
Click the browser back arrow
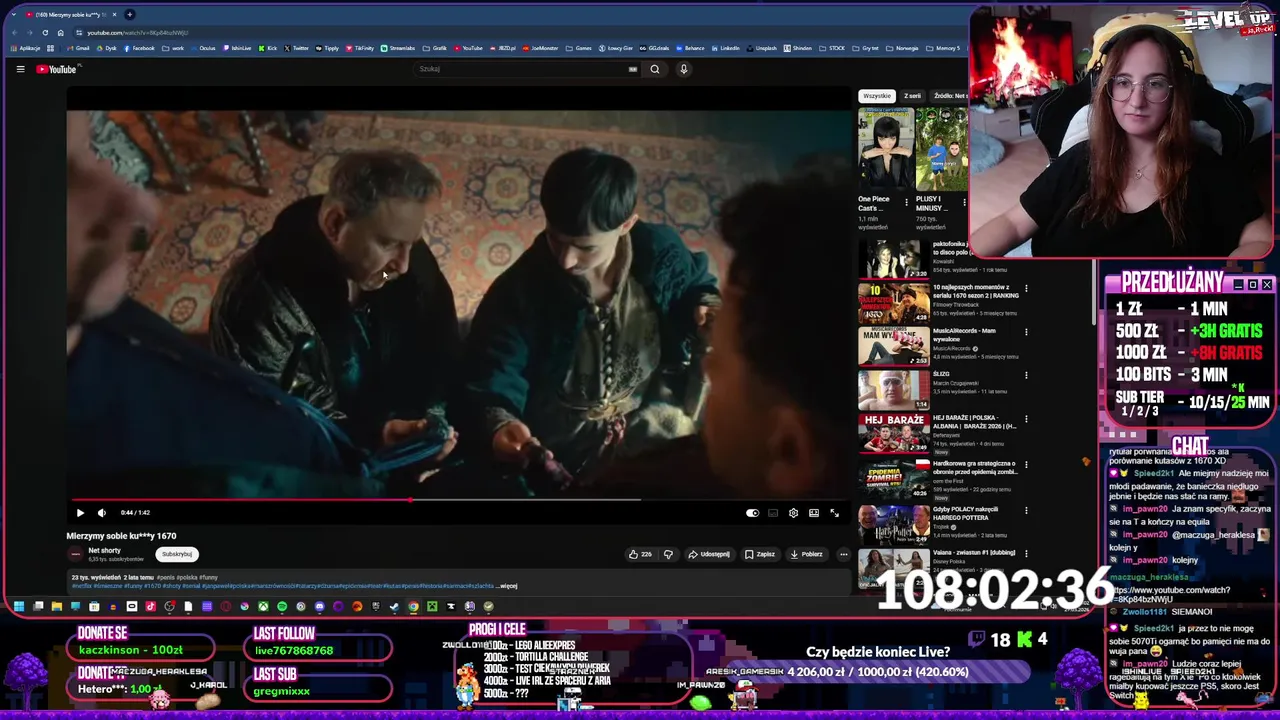coord(15,32)
